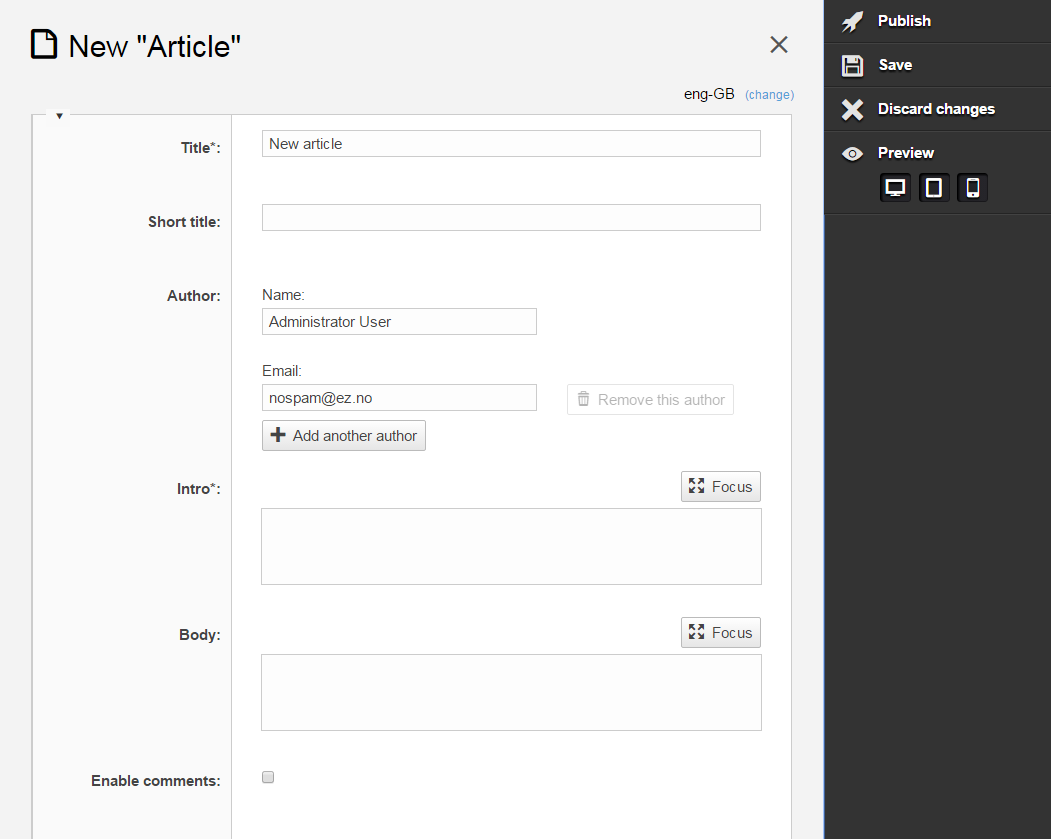This screenshot has height=839, width=1051.
Task: Click the Intro Focus button
Action: (x=721, y=487)
